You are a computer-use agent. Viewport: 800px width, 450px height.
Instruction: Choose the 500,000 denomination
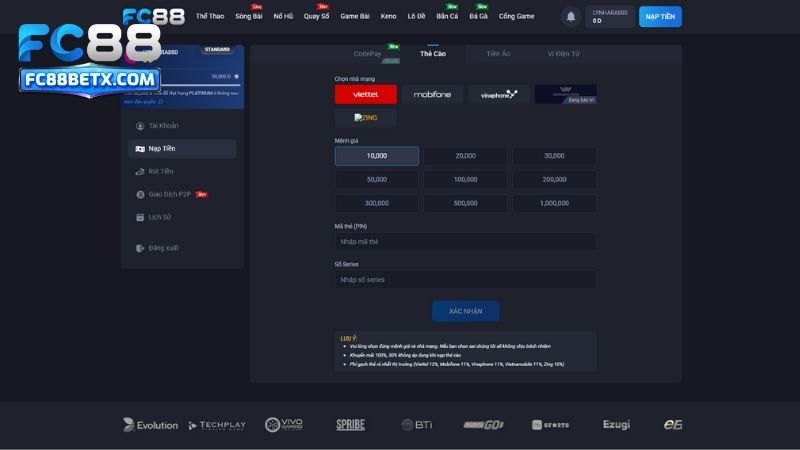tap(465, 203)
